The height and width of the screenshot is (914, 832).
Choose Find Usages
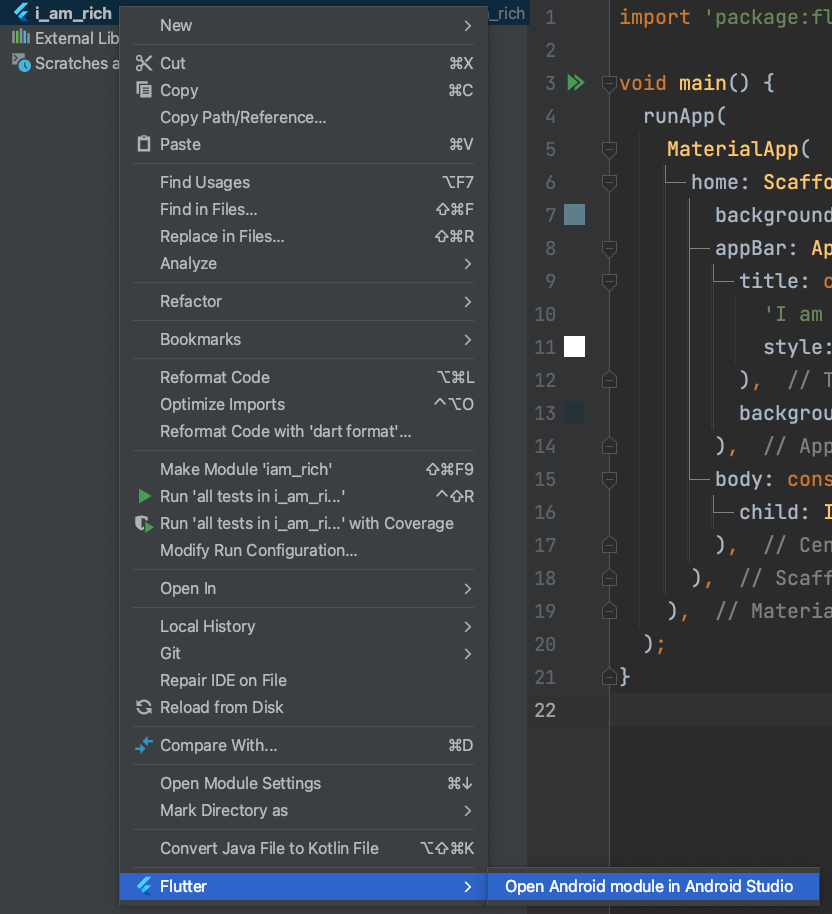[303, 182]
